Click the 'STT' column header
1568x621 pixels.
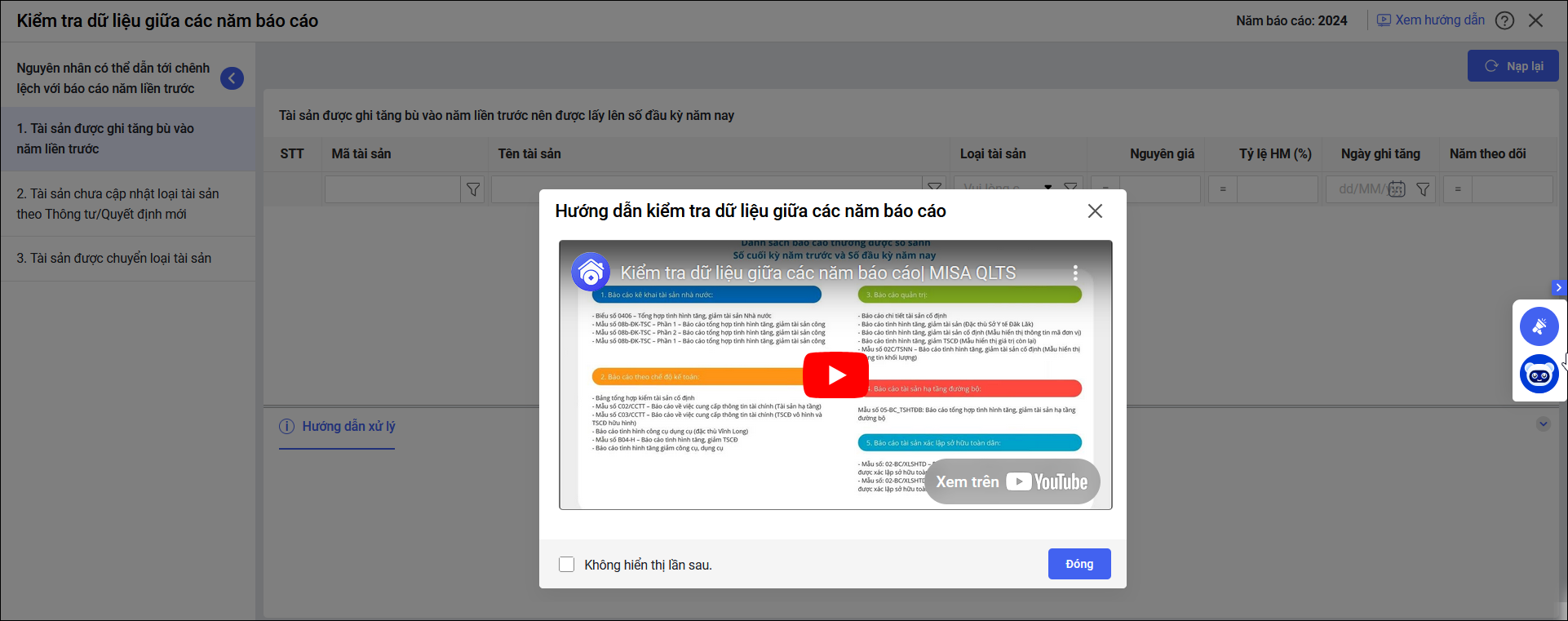point(292,154)
